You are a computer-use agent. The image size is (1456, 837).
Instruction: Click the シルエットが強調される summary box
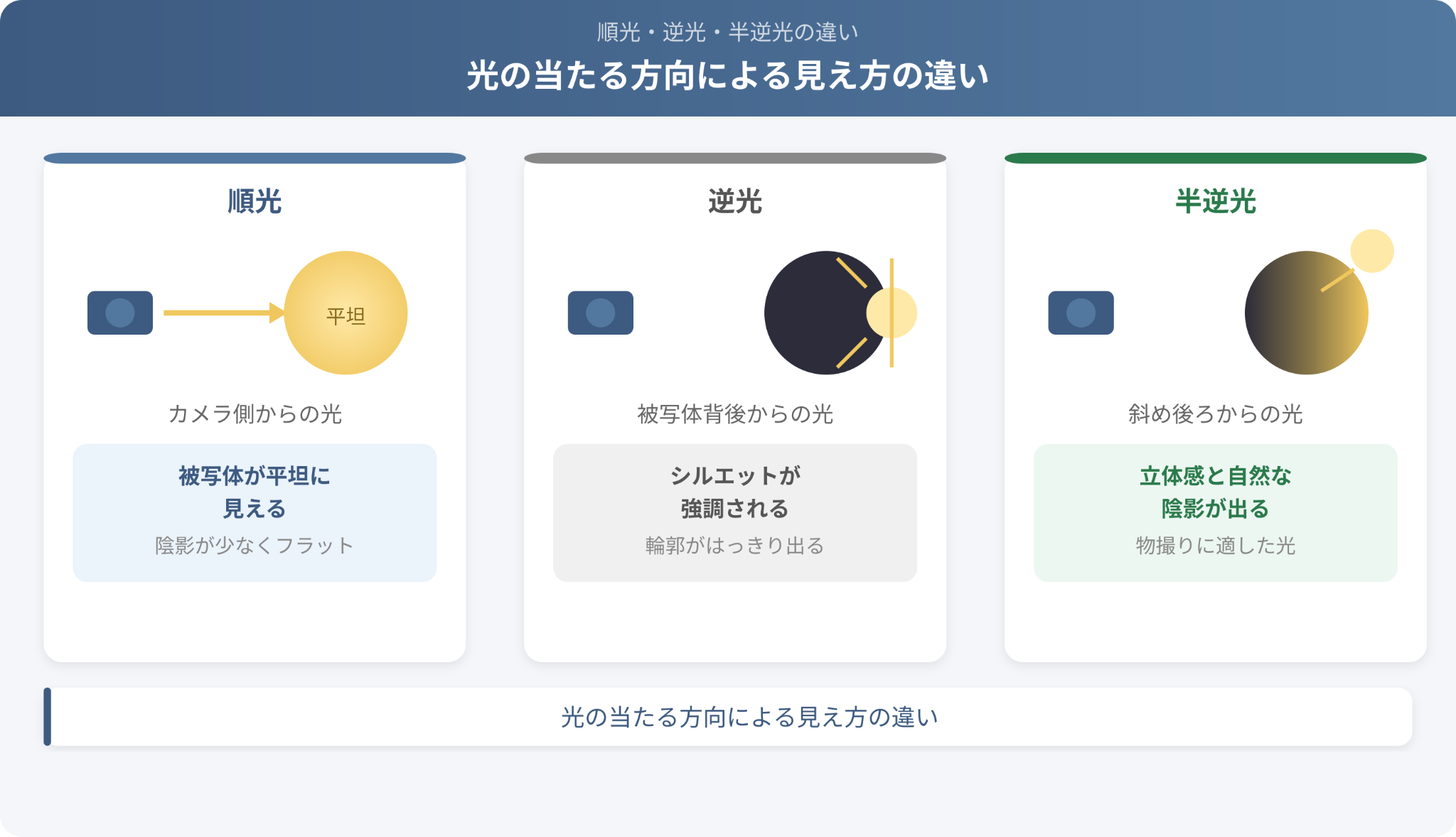[735, 513]
